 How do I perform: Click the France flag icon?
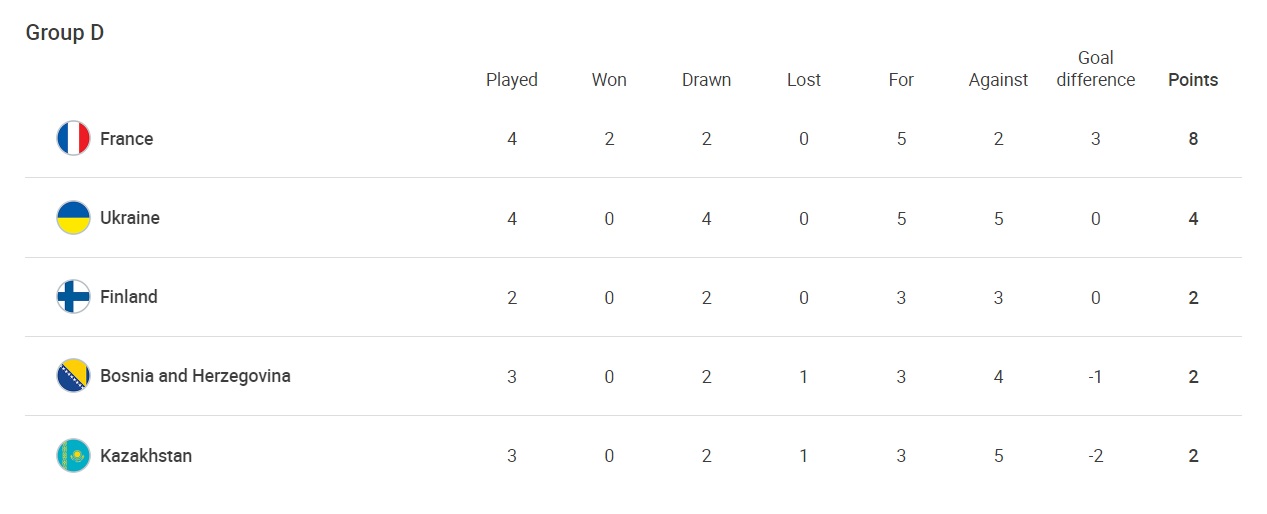click(73, 139)
